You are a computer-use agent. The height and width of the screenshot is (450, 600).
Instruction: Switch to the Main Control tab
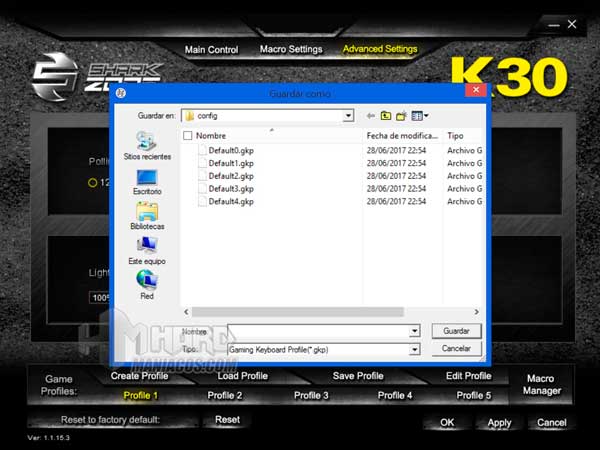click(211, 50)
